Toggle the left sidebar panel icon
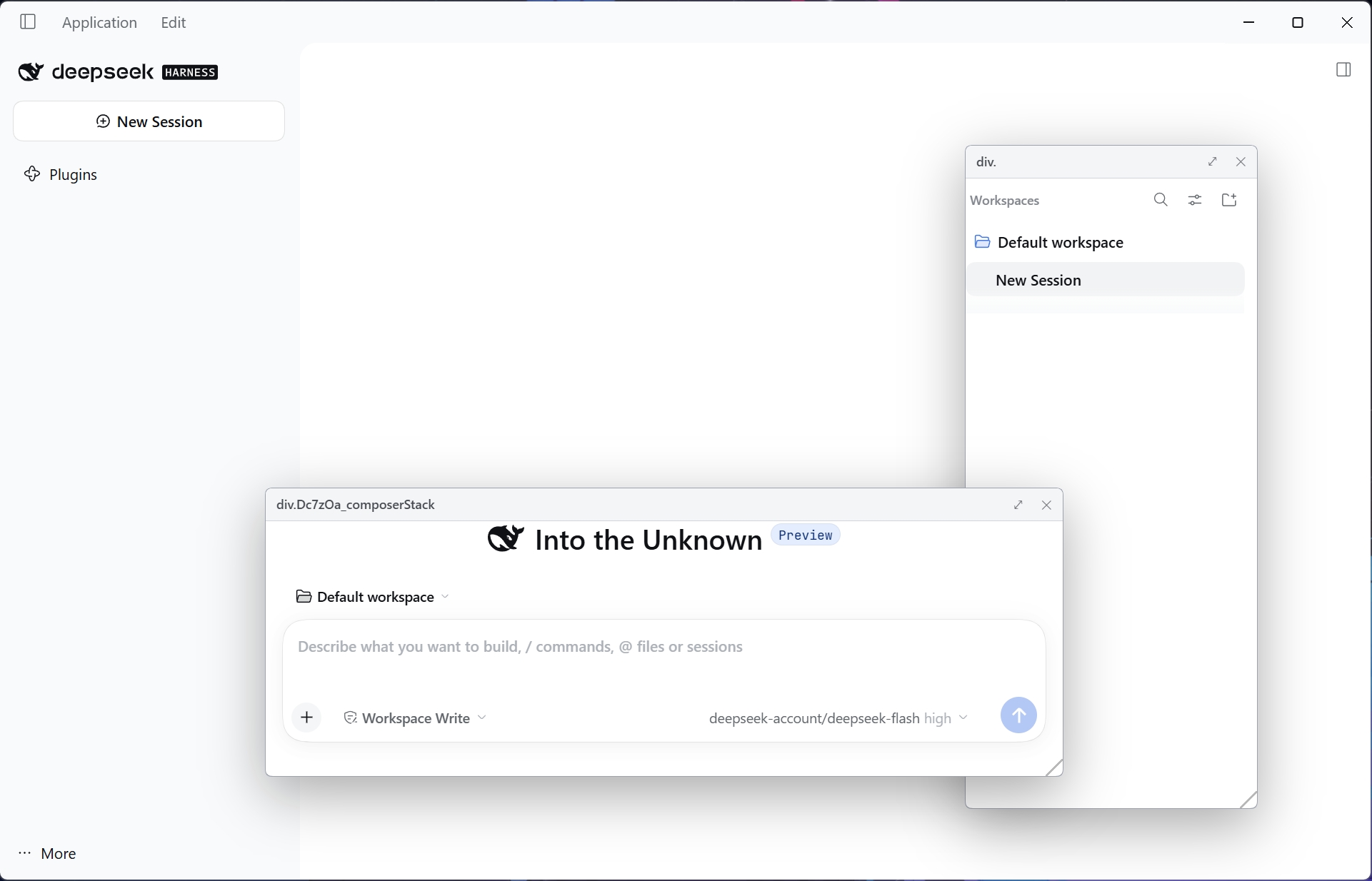Image resolution: width=1372 pixels, height=881 pixels. click(x=28, y=22)
